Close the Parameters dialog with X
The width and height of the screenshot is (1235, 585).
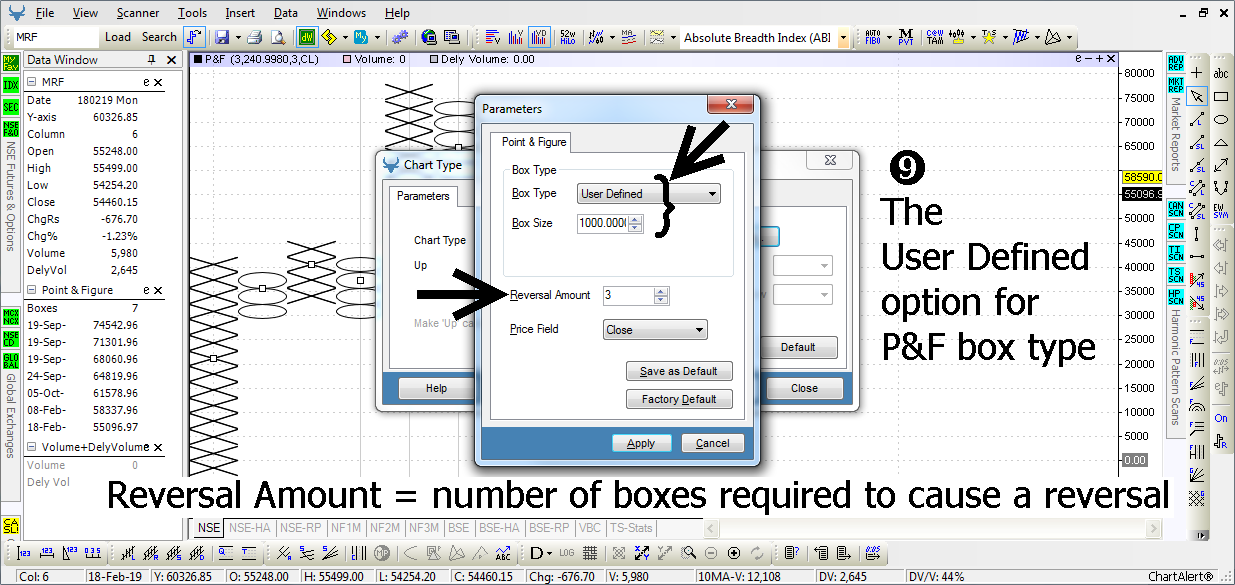click(x=730, y=105)
